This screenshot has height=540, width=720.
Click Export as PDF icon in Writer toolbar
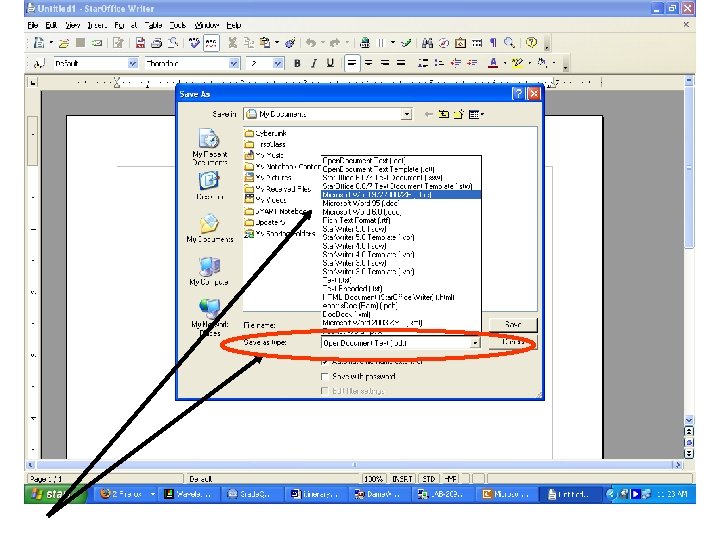140,43
